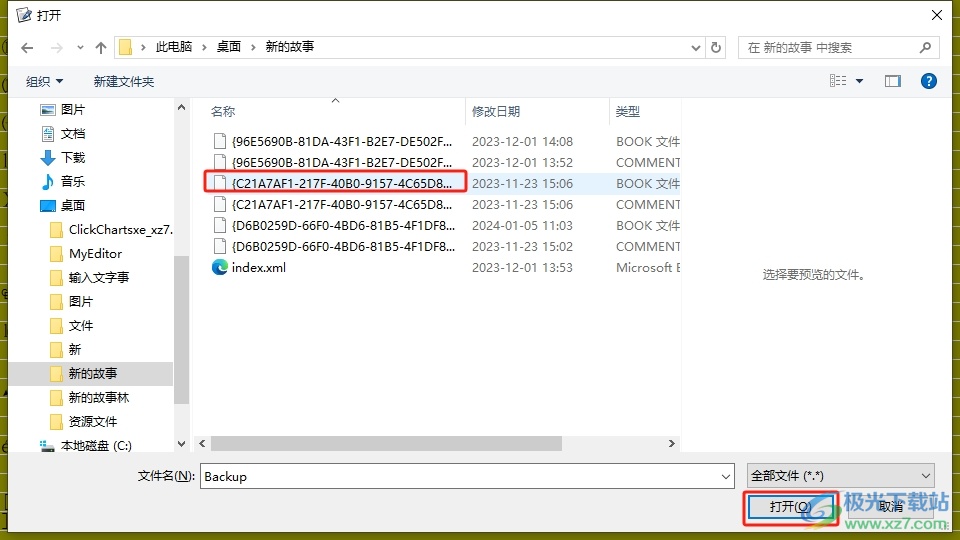Open 图片 folder under desktop tree
960x540 pixels.
click(71, 301)
